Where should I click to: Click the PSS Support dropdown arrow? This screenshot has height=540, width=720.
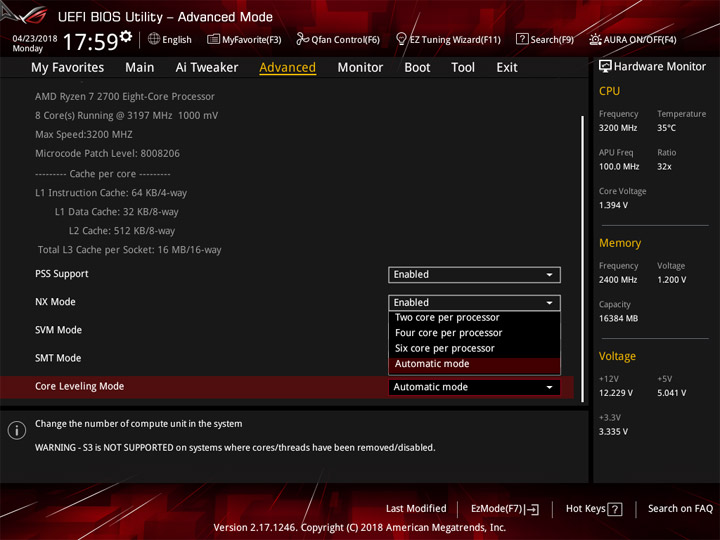tap(549, 275)
